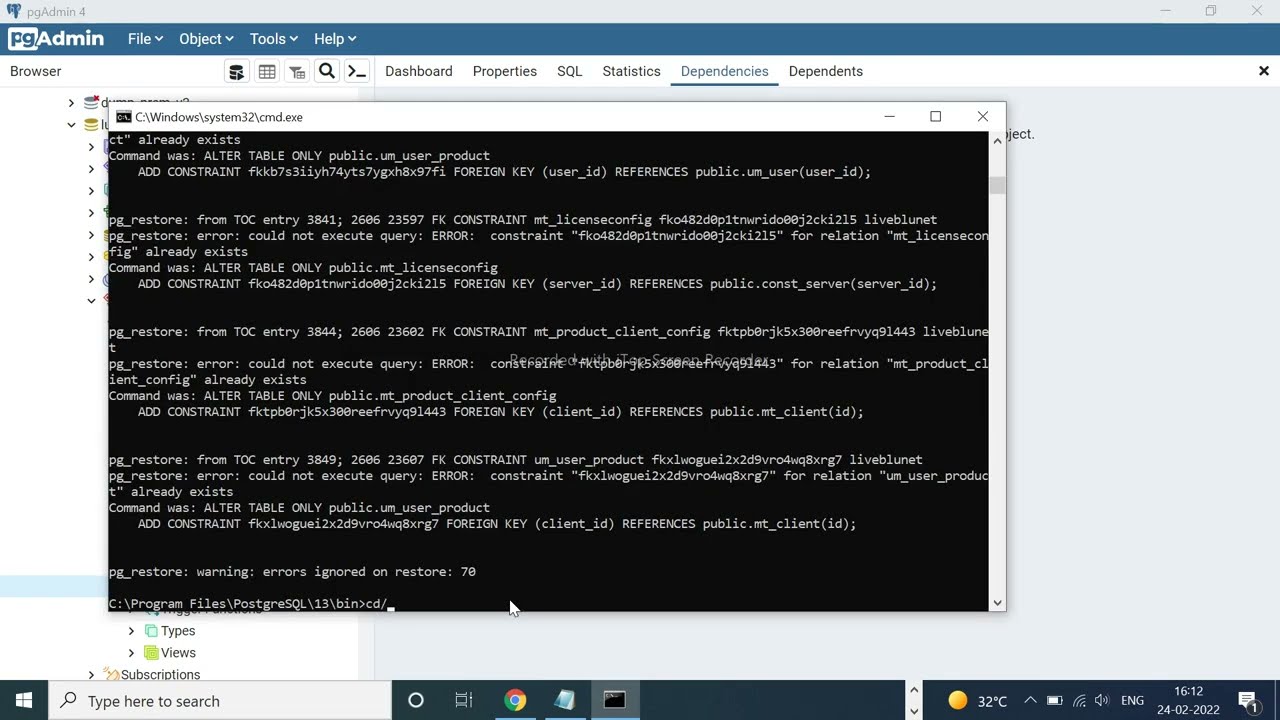Click the View Data table icon
Viewport: 1280px width, 720px height.
point(267,72)
